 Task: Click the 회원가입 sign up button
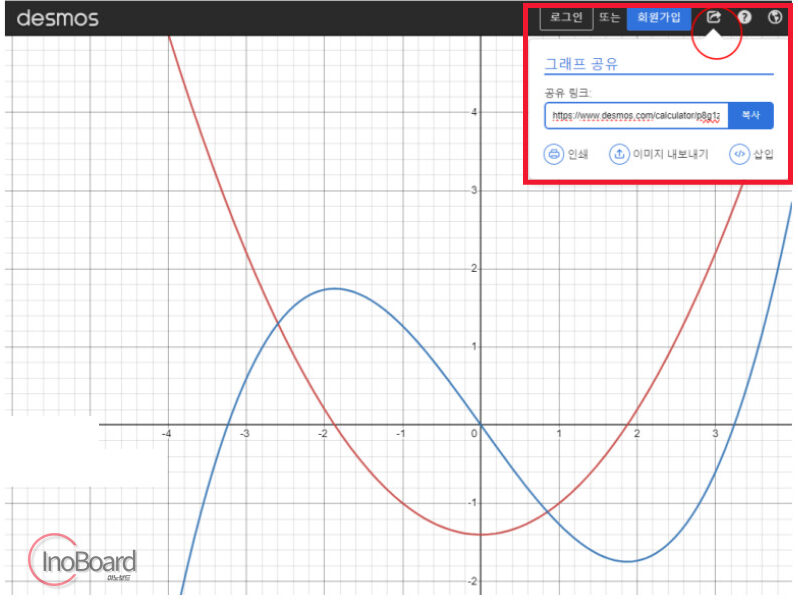(659, 18)
